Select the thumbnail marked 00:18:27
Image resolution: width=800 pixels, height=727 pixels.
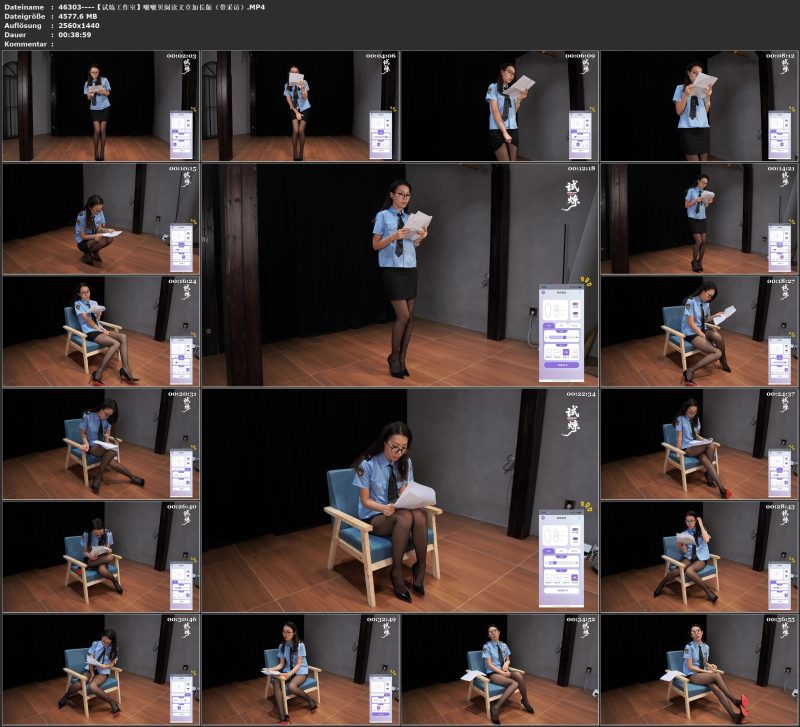699,331
